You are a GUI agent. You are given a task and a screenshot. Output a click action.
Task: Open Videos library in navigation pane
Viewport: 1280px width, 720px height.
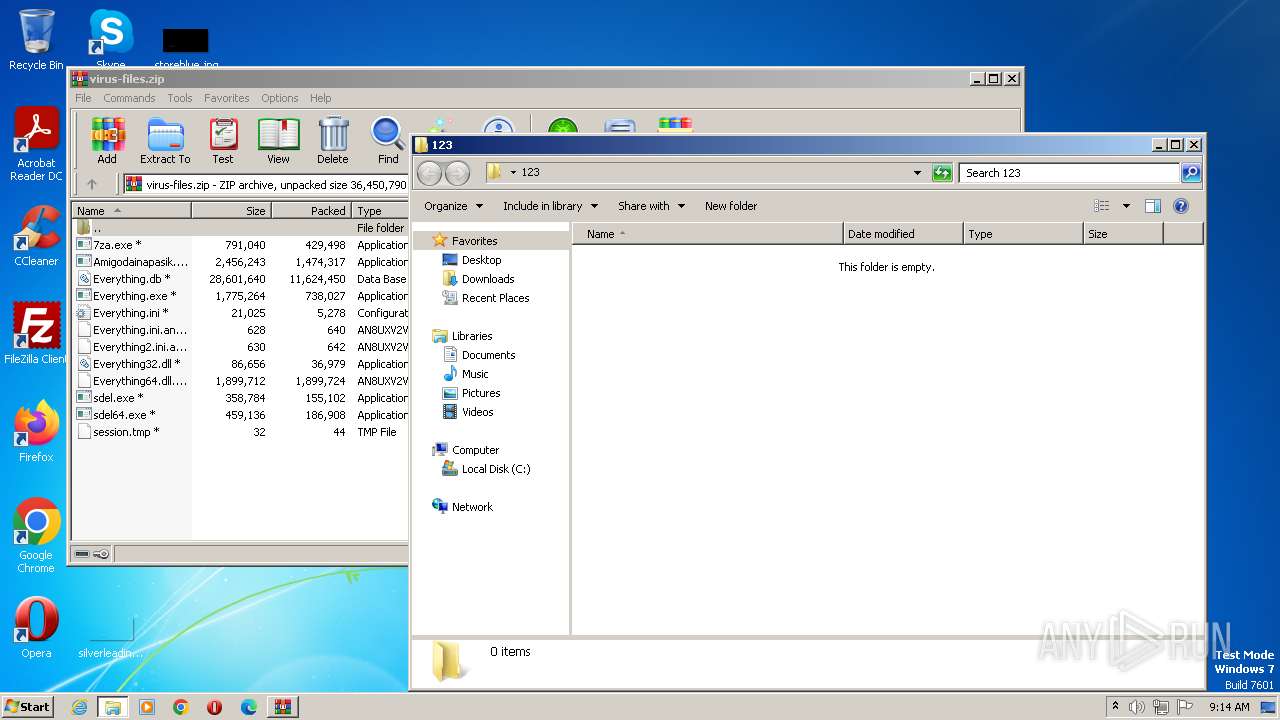tap(477, 412)
